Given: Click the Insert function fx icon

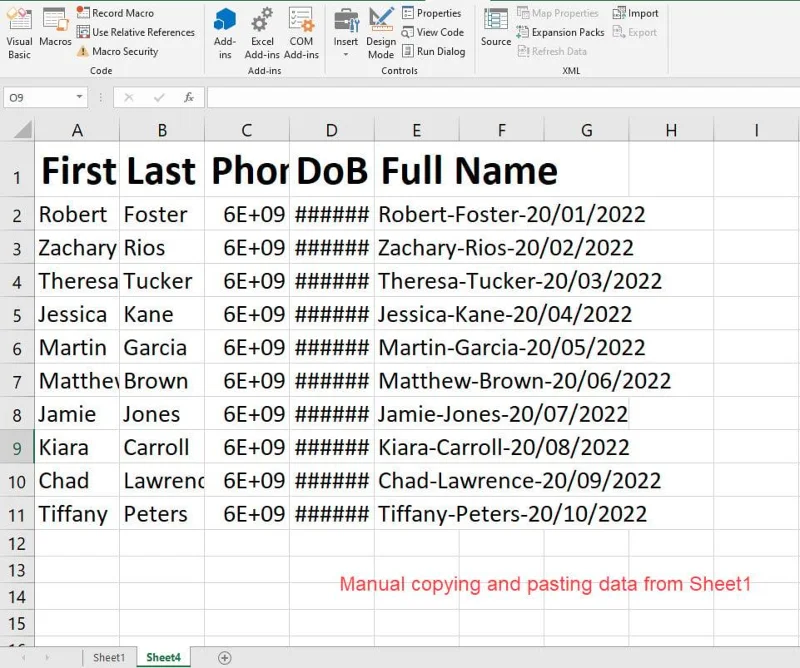Looking at the screenshot, I should coord(188,97).
